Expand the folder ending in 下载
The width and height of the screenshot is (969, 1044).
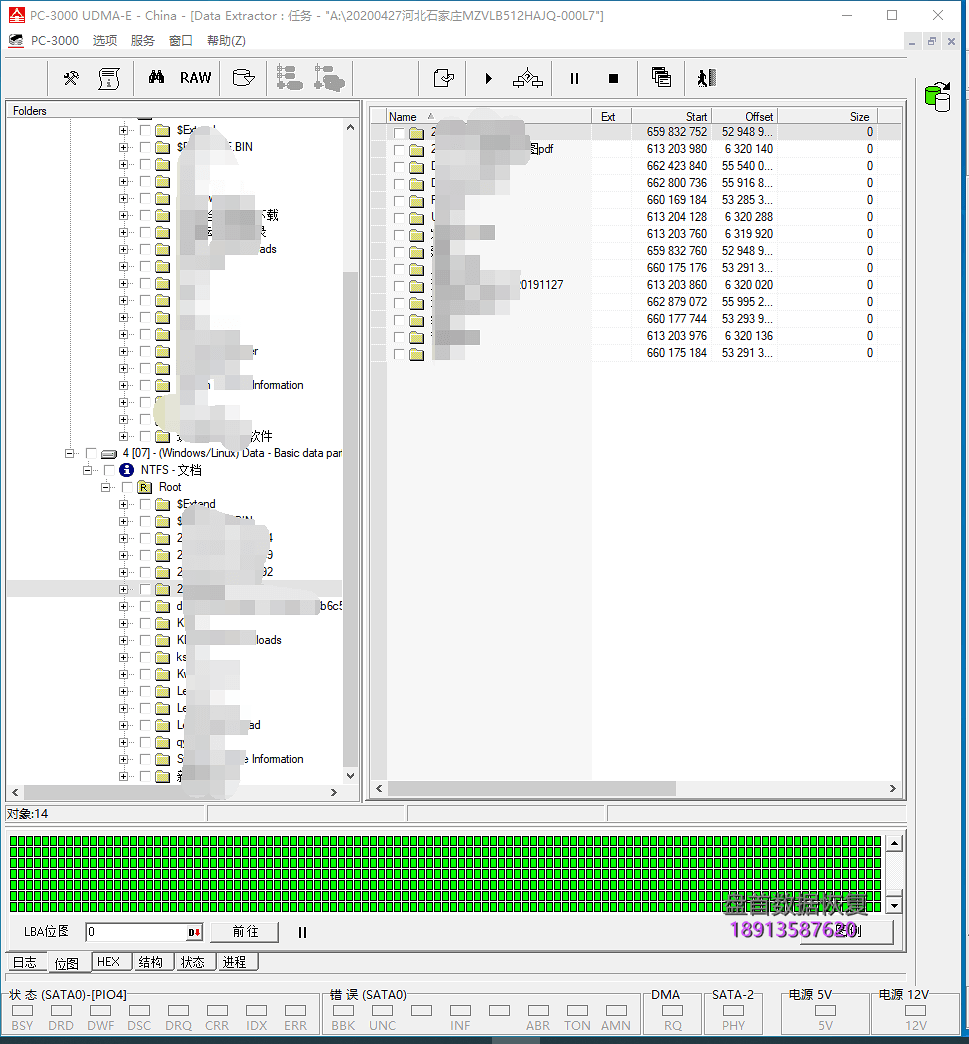point(123,216)
